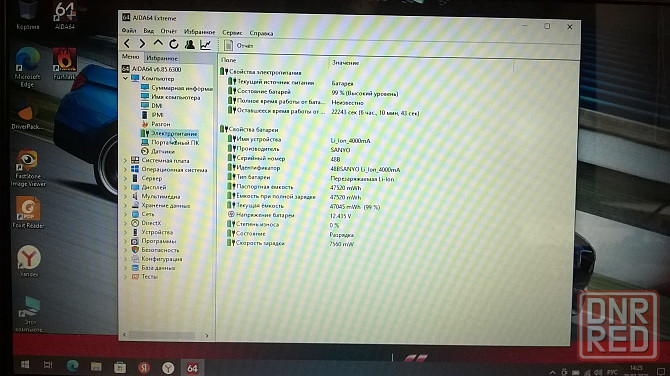
Task: Open the Отчёт menu
Action: (168, 31)
